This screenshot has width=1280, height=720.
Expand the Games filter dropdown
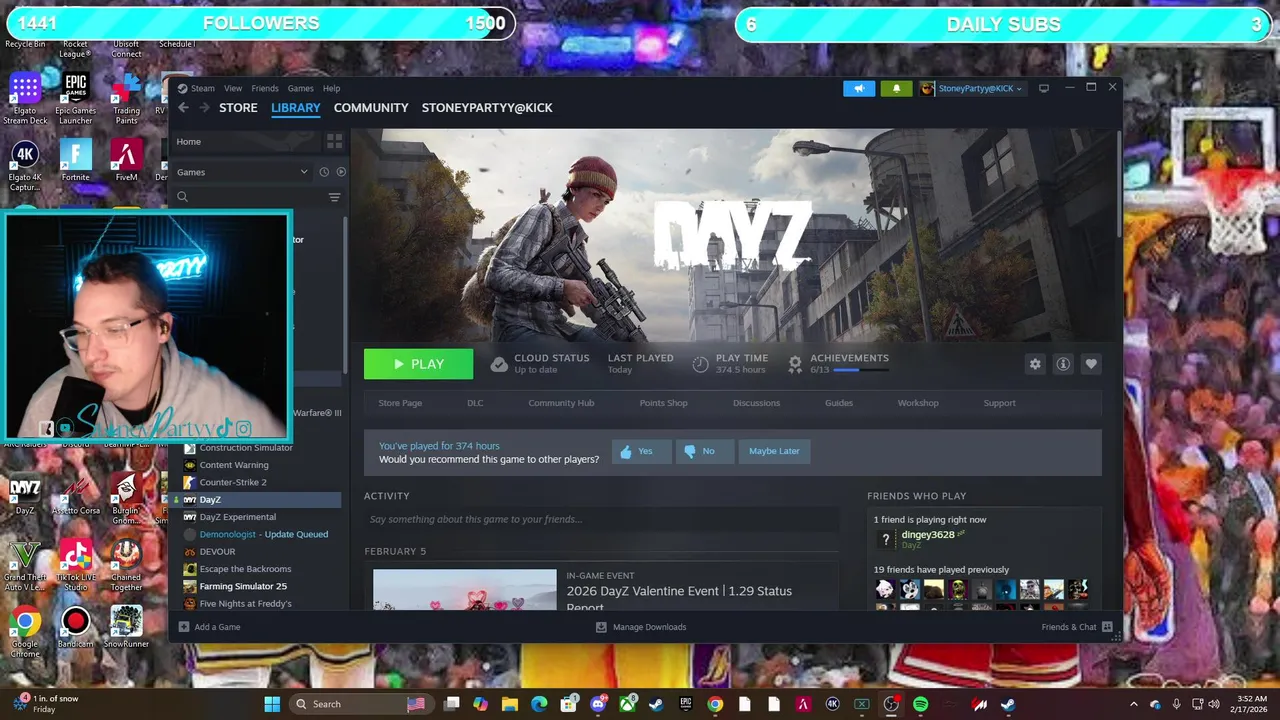pyautogui.click(x=242, y=172)
